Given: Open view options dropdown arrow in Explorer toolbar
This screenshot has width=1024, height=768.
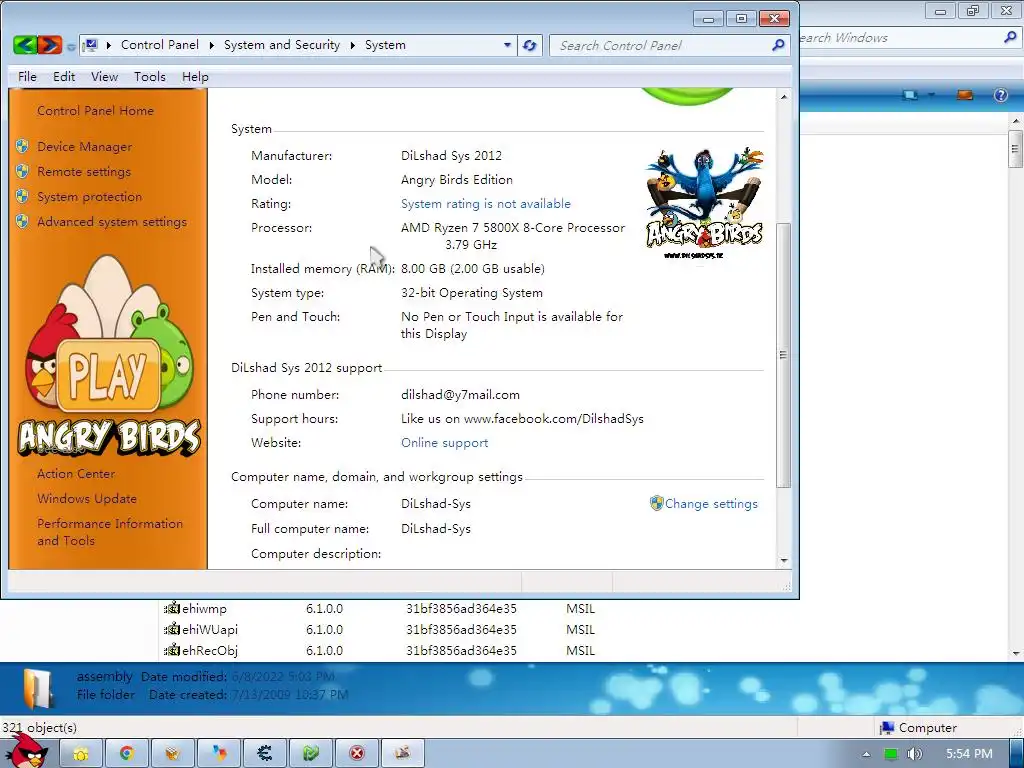Looking at the screenshot, I should pyautogui.click(x=932, y=95).
